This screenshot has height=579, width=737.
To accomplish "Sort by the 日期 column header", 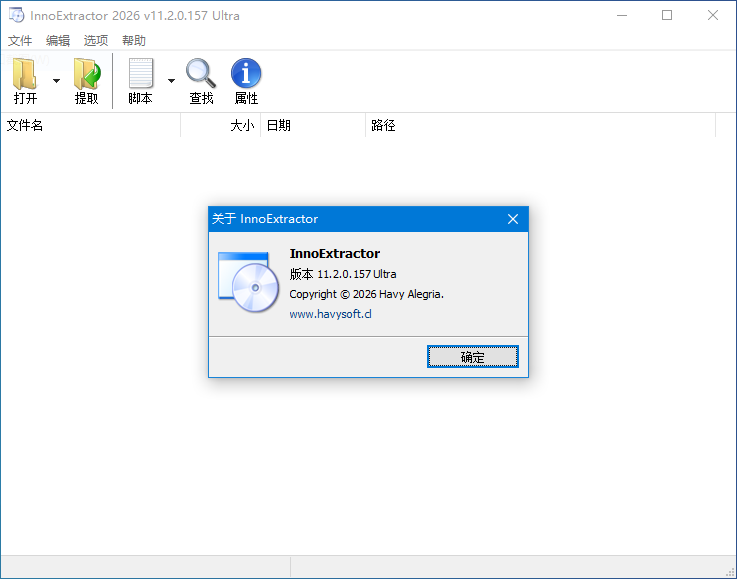I will (x=313, y=125).
